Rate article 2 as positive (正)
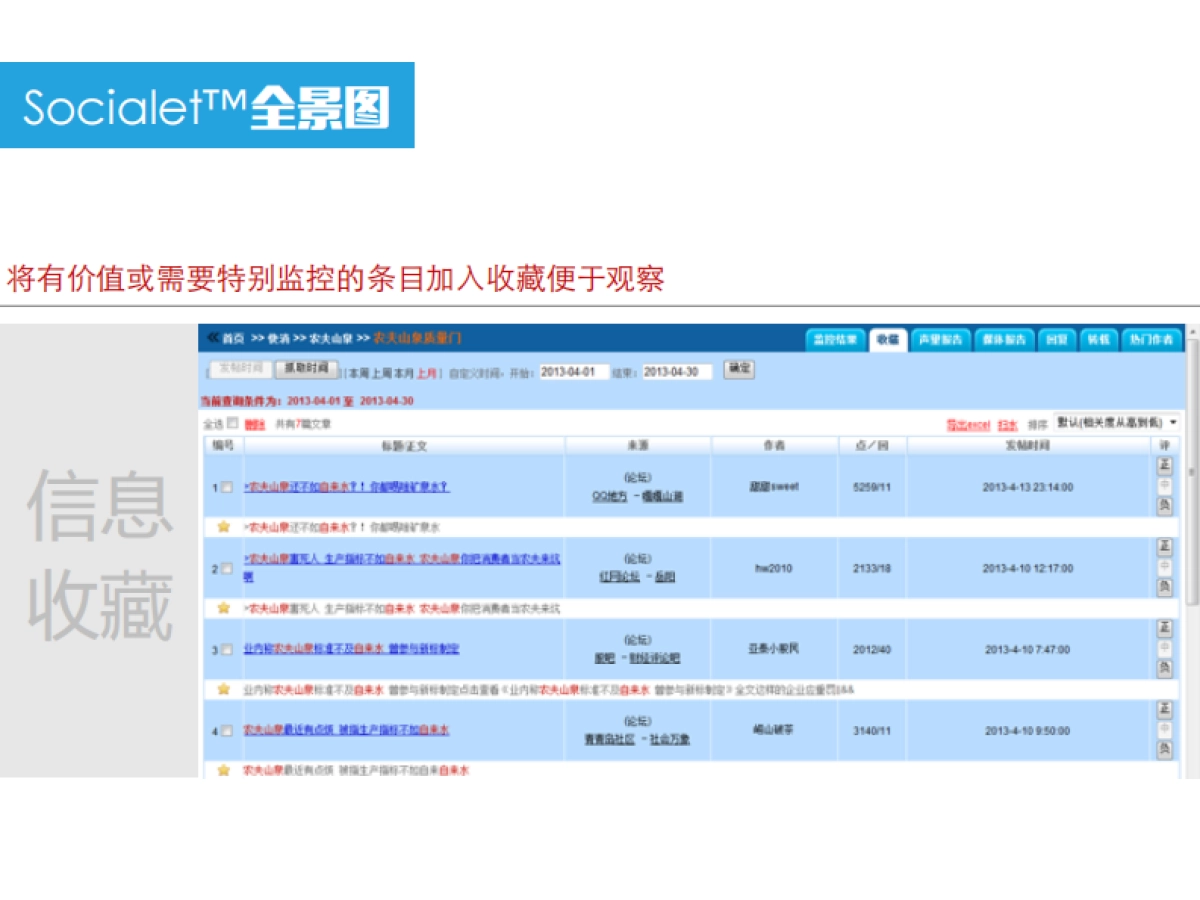1200x900 pixels. (x=1164, y=546)
